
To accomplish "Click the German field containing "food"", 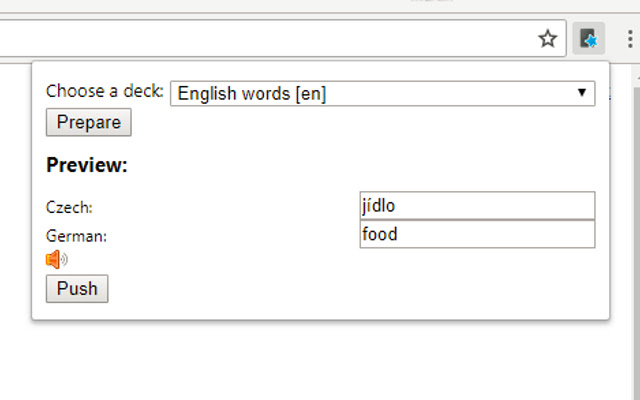I will pyautogui.click(x=476, y=234).
